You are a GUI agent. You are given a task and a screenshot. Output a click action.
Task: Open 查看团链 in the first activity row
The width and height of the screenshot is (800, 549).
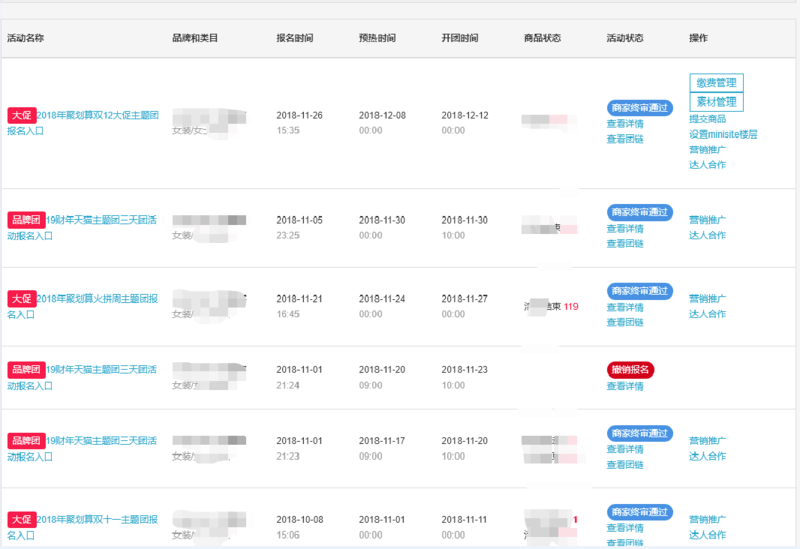(x=625, y=139)
